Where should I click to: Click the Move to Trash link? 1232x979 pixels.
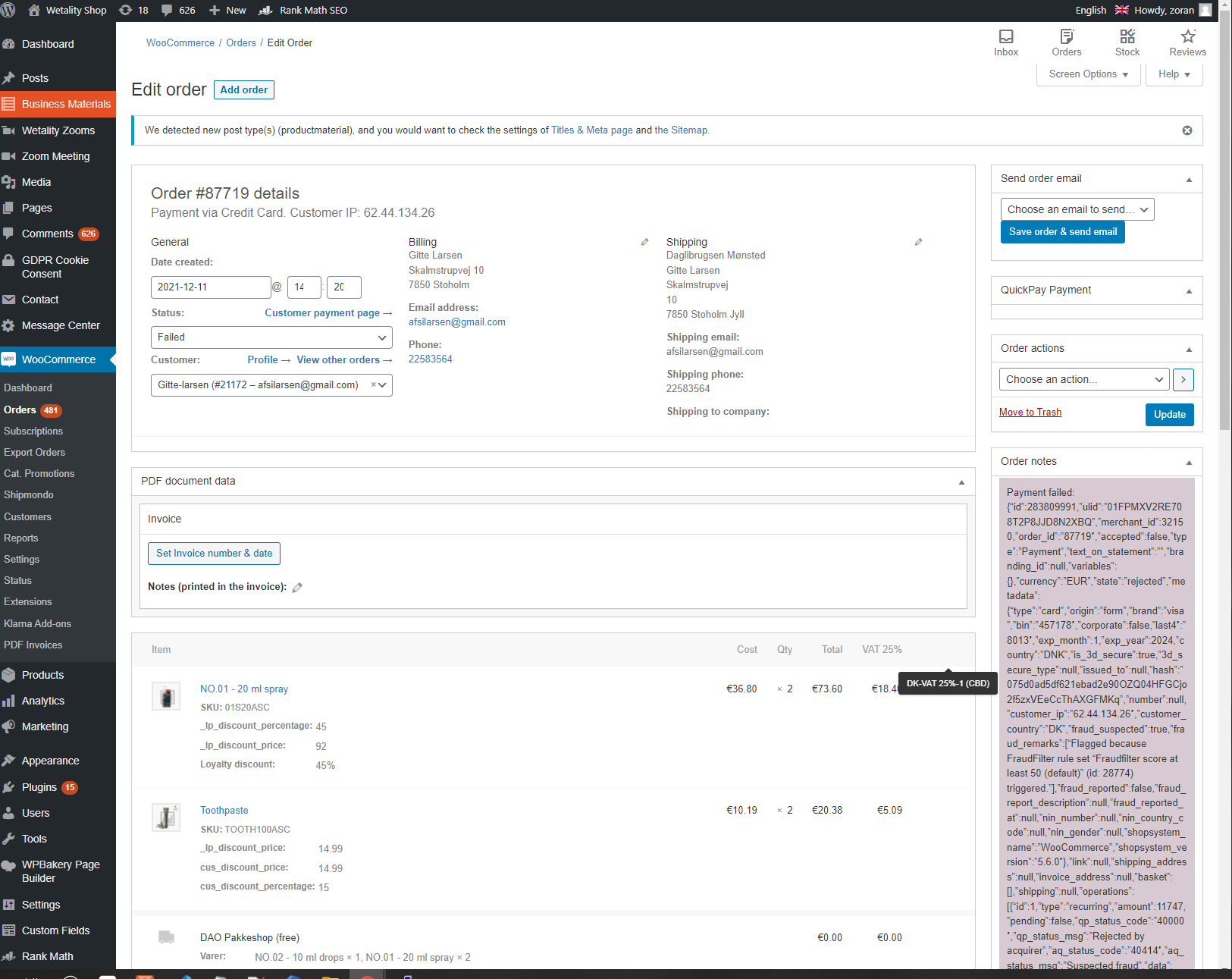(x=1030, y=412)
